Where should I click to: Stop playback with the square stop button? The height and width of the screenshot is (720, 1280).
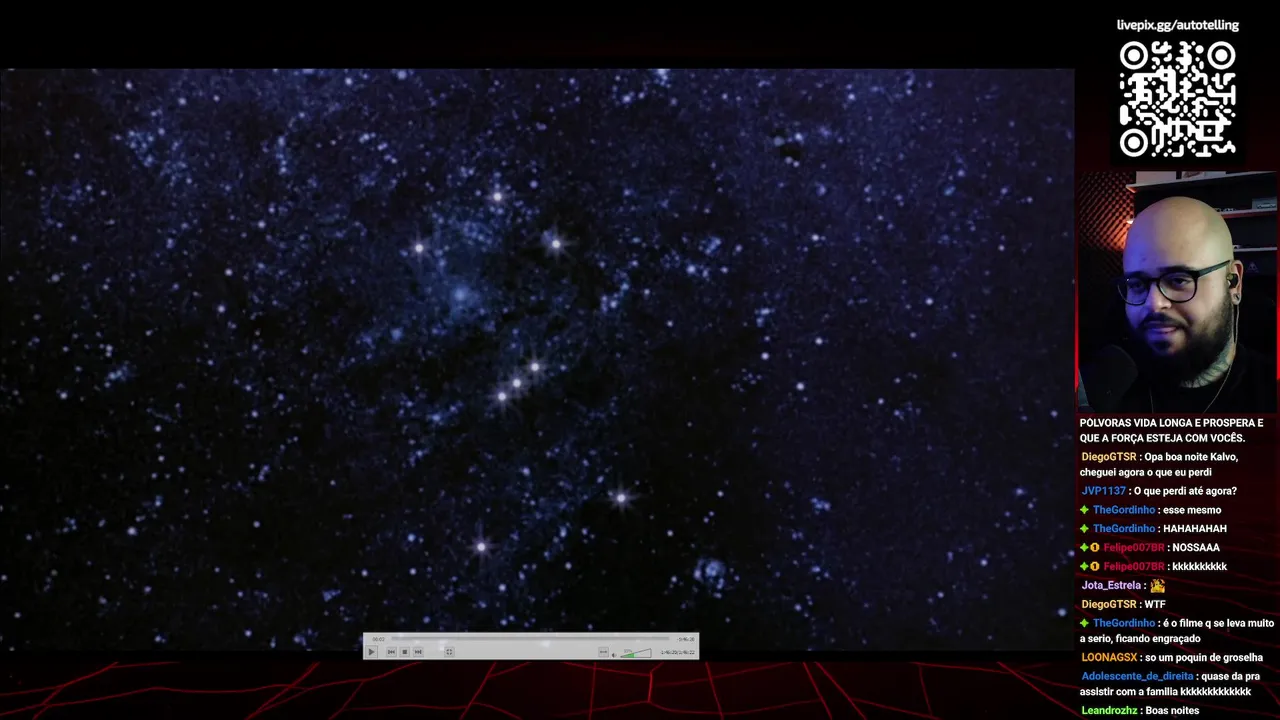click(x=405, y=652)
